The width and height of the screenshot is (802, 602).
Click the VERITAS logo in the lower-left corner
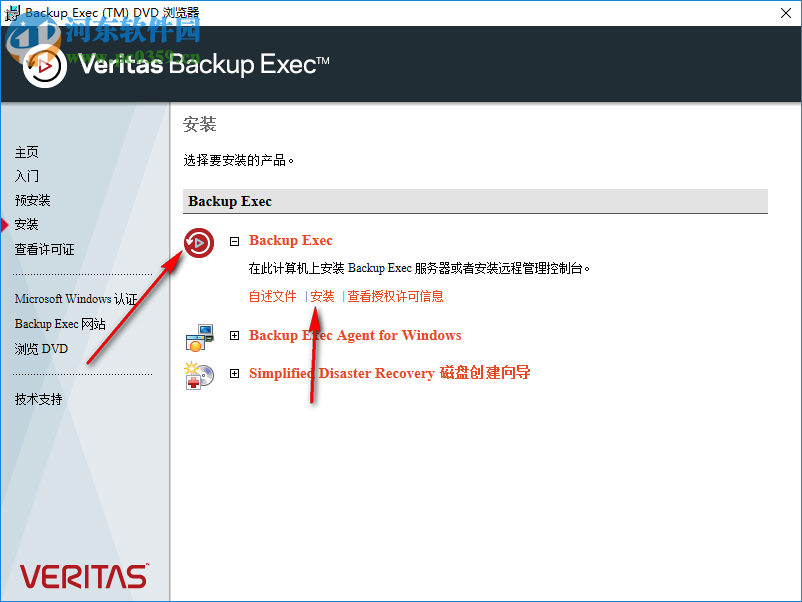(83, 576)
